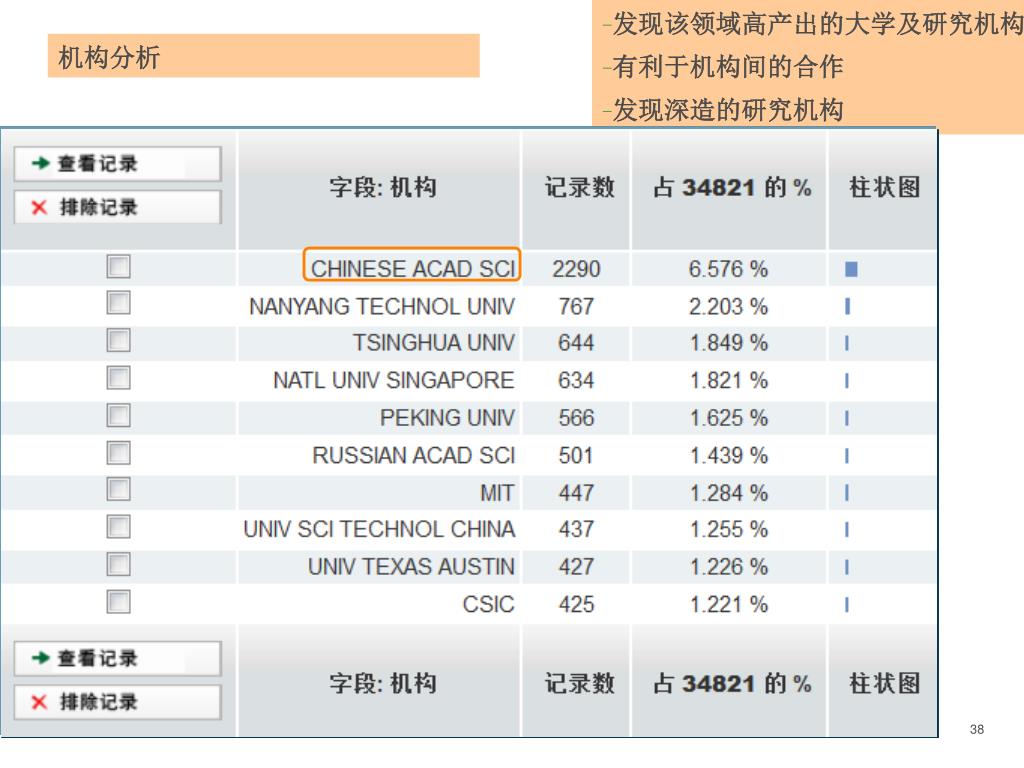Click the bottom 记录数 column header
The image size is (1024, 768).
[580, 684]
